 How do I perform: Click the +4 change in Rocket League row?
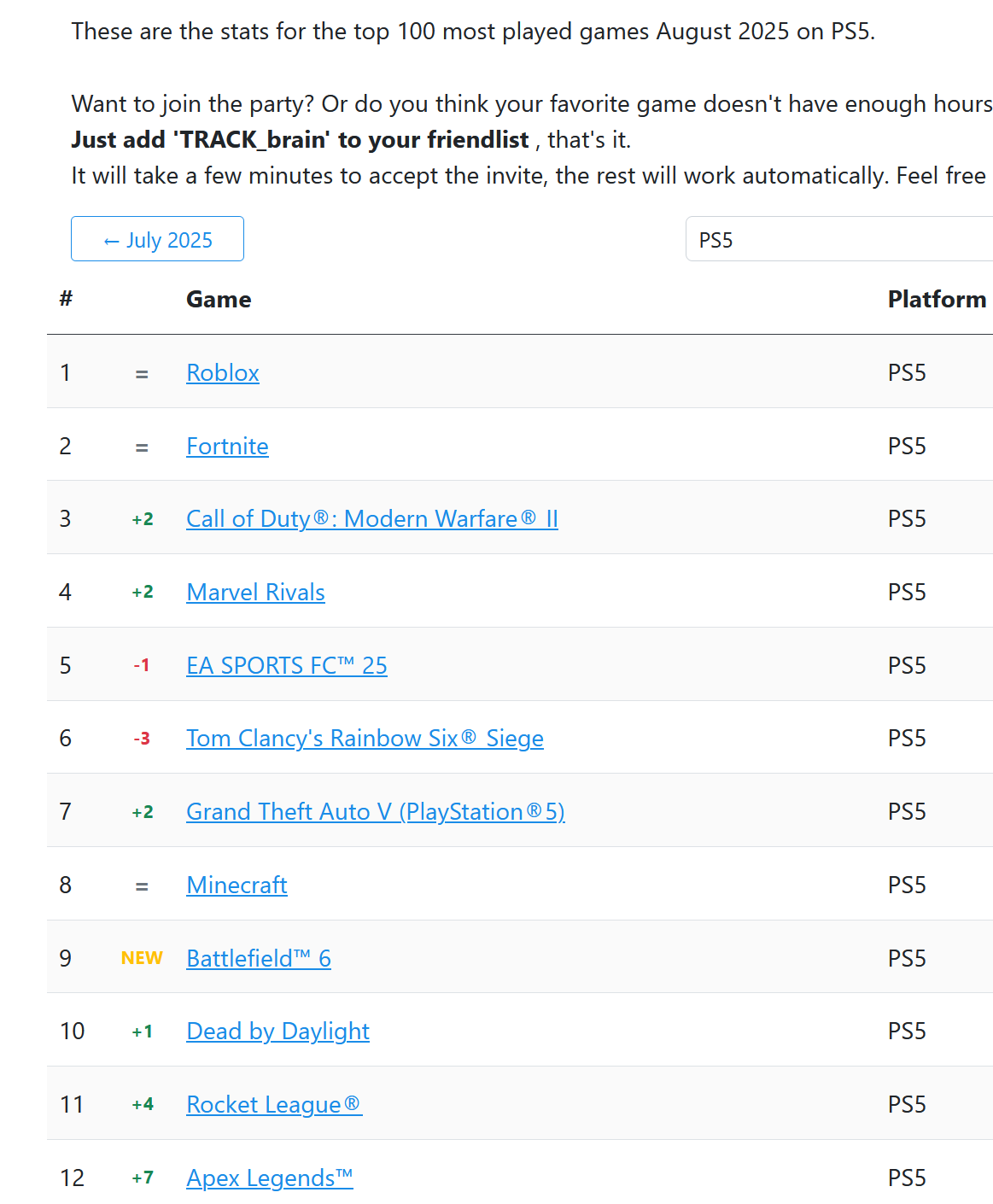(x=143, y=1105)
